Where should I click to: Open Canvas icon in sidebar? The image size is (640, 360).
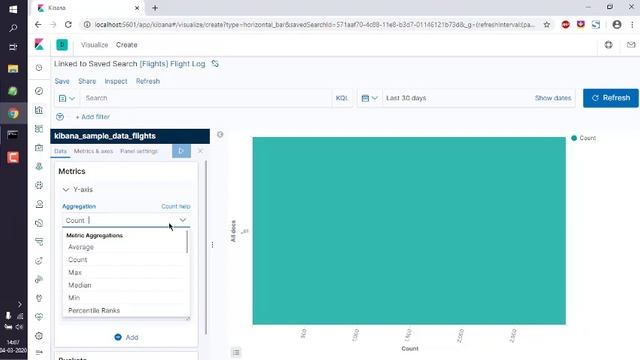click(x=39, y=147)
